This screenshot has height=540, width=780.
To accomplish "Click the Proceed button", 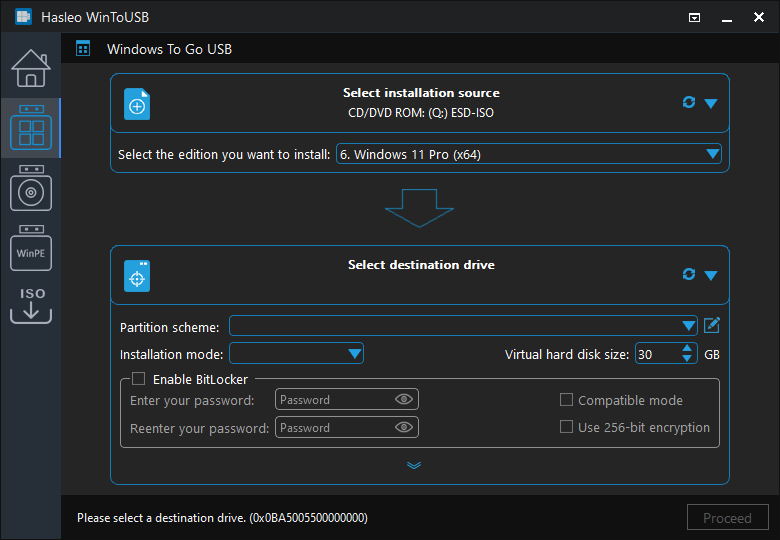I will (727, 518).
